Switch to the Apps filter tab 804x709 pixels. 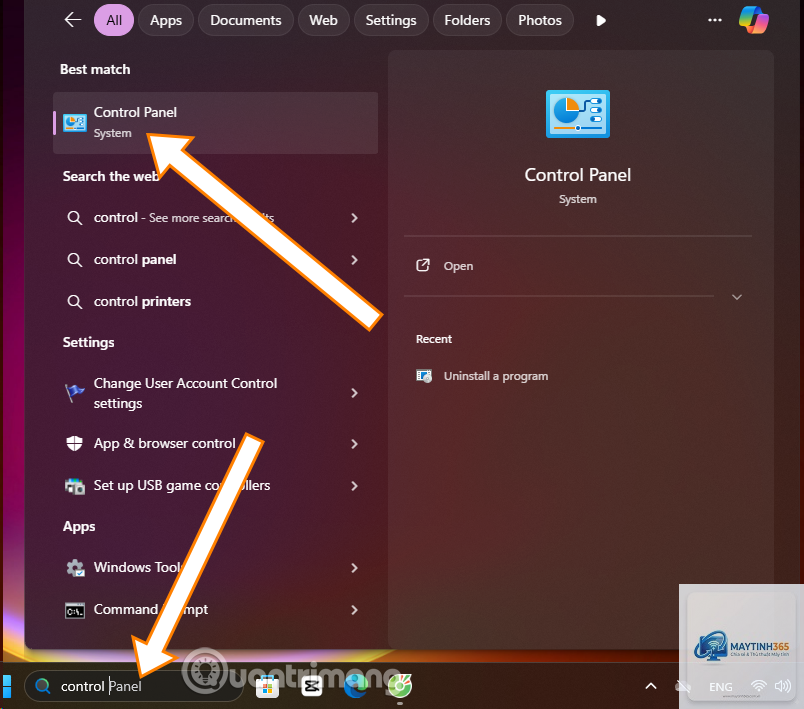click(166, 20)
